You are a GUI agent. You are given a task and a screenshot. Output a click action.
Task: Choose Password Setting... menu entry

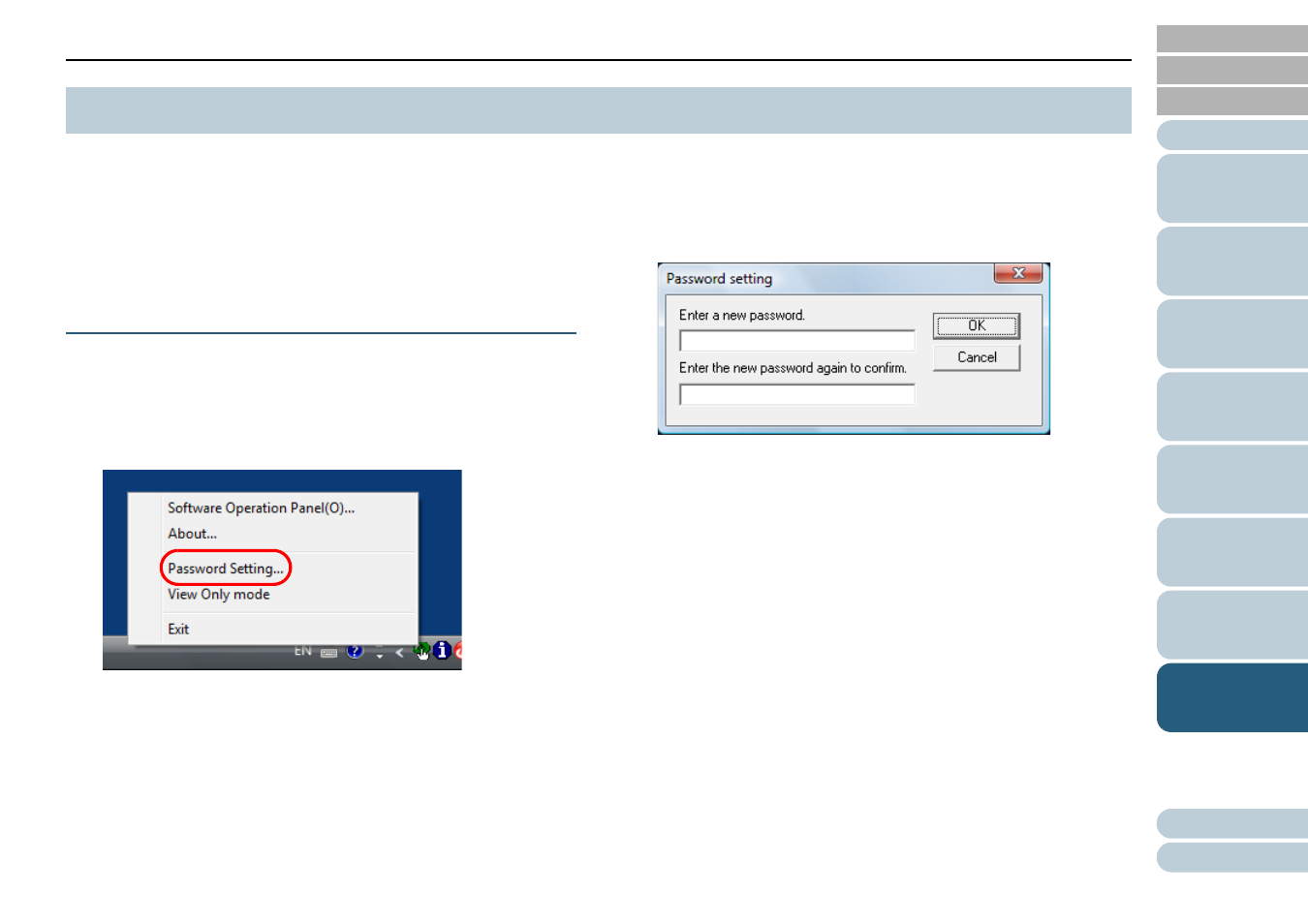coord(225,569)
